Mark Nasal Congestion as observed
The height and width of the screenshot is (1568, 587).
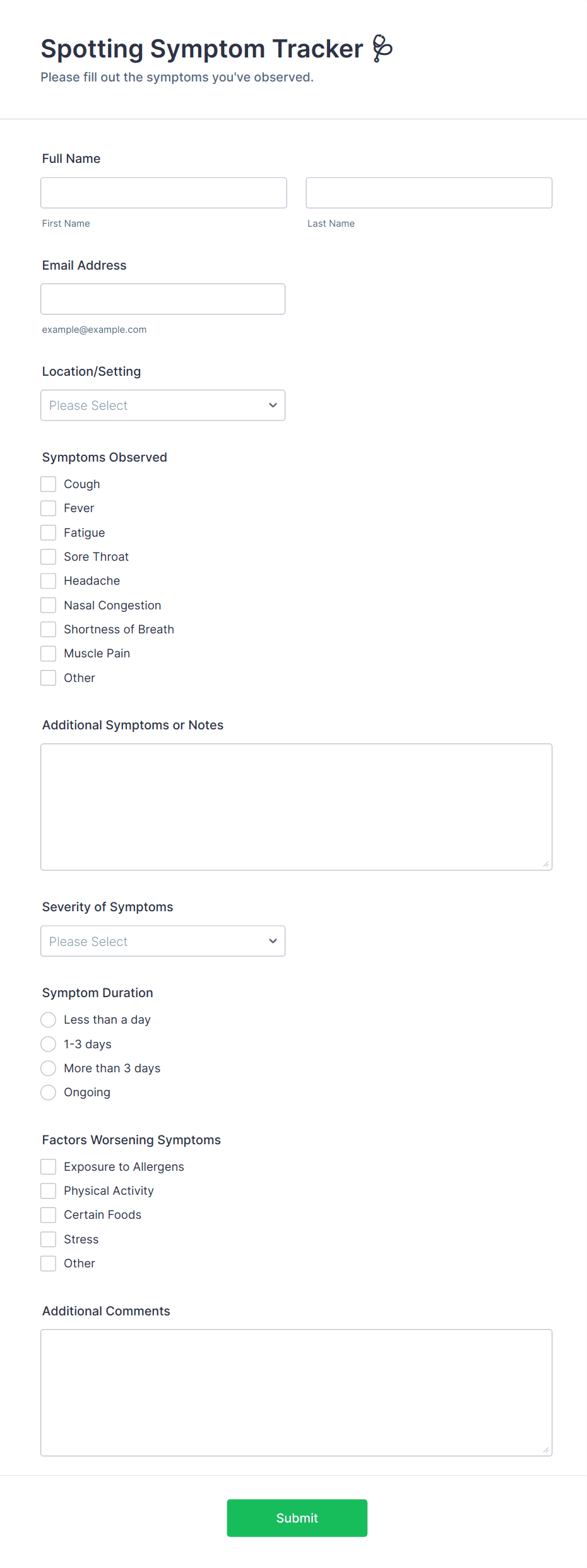[49, 605]
